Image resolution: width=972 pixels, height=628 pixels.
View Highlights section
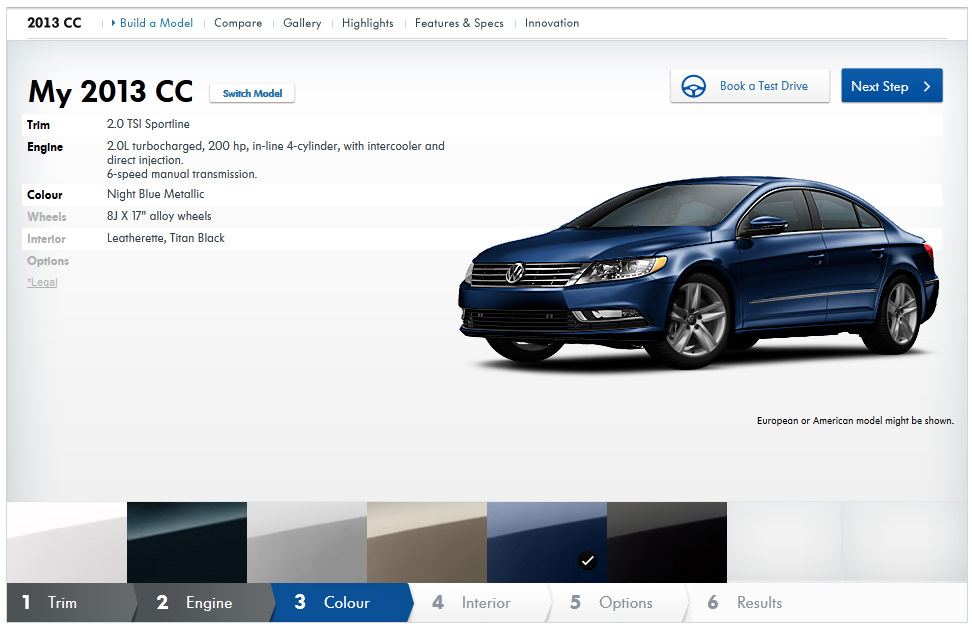368,23
